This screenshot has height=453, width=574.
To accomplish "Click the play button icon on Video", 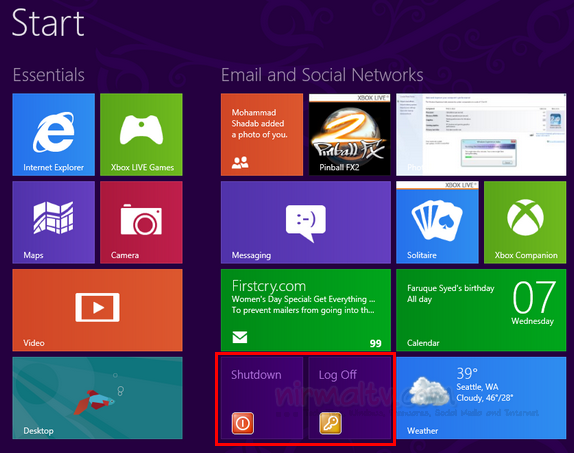I will [97, 307].
